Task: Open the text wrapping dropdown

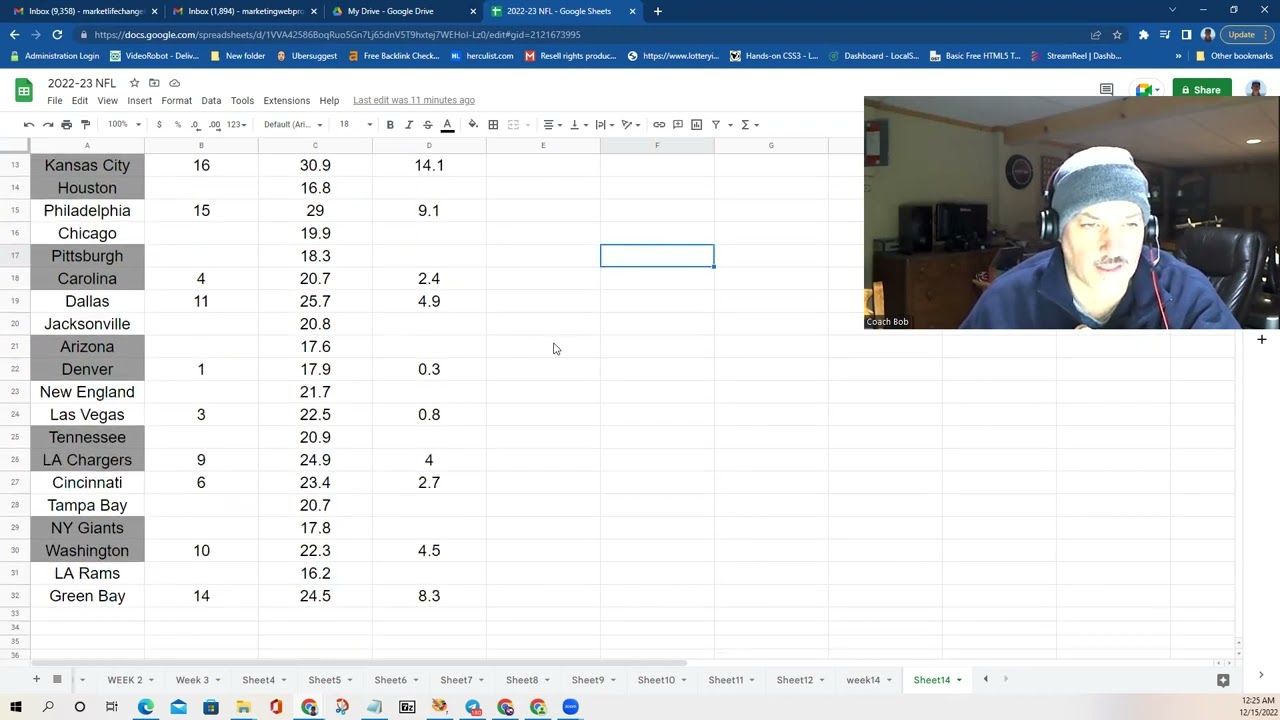Action: point(604,124)
